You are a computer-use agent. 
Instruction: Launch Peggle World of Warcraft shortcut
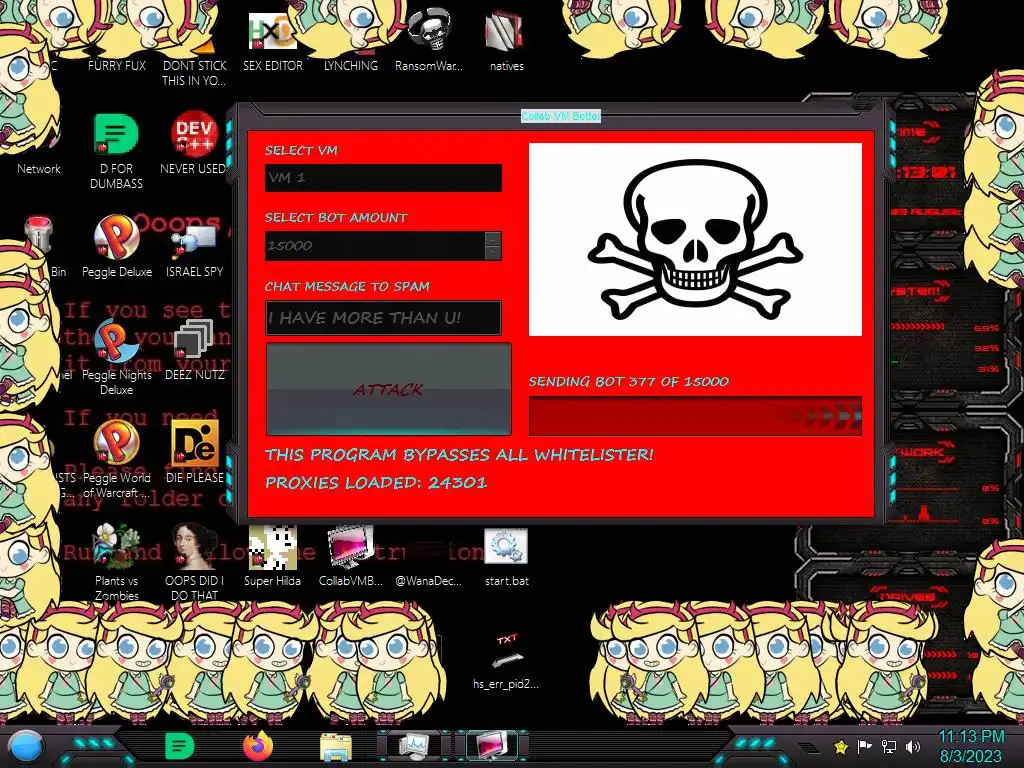[116, 443]
